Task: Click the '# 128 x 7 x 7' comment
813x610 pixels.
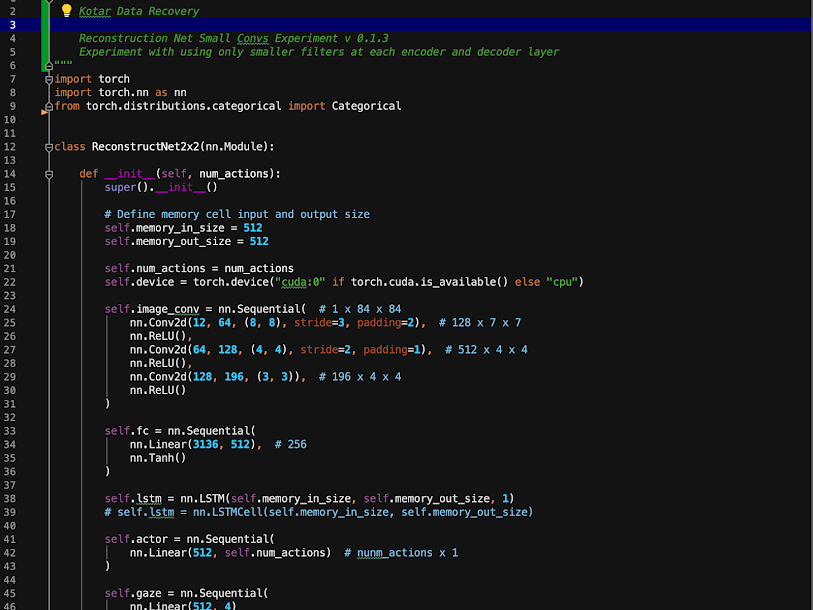Action: (480, 323)
